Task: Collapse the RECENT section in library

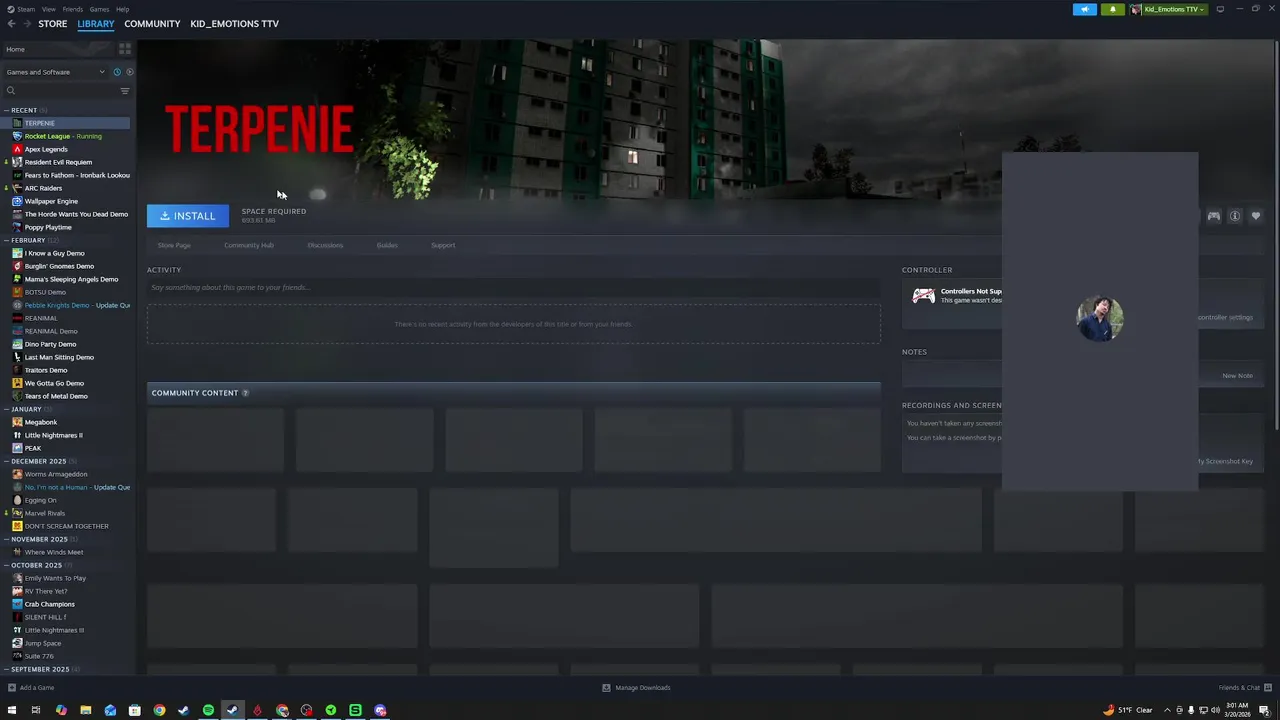Action: point(6,110)
